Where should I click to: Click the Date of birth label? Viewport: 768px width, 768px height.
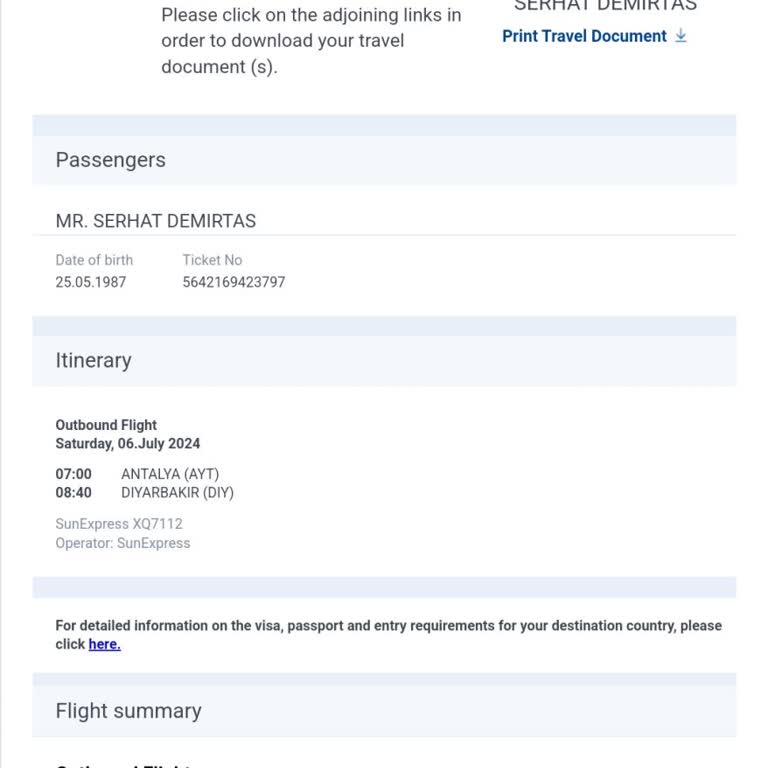[94, 260]
